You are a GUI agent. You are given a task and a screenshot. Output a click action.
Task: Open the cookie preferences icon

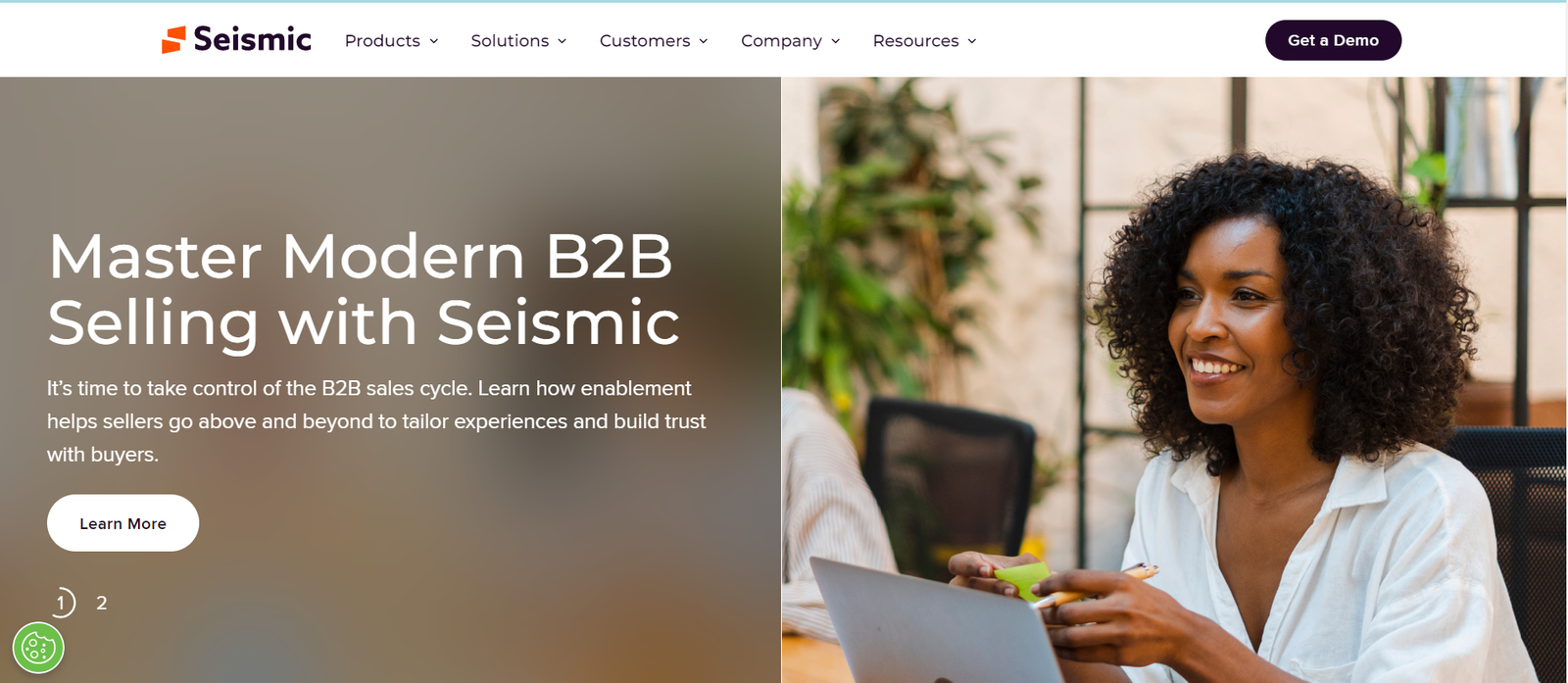[38, 648]
